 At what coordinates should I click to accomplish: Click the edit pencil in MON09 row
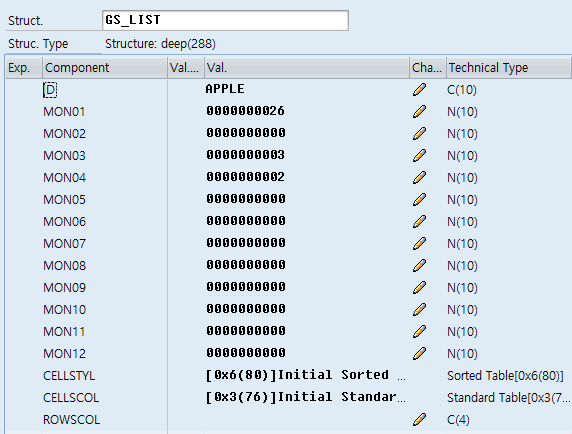pyautogui.click(x=420, y=287)
